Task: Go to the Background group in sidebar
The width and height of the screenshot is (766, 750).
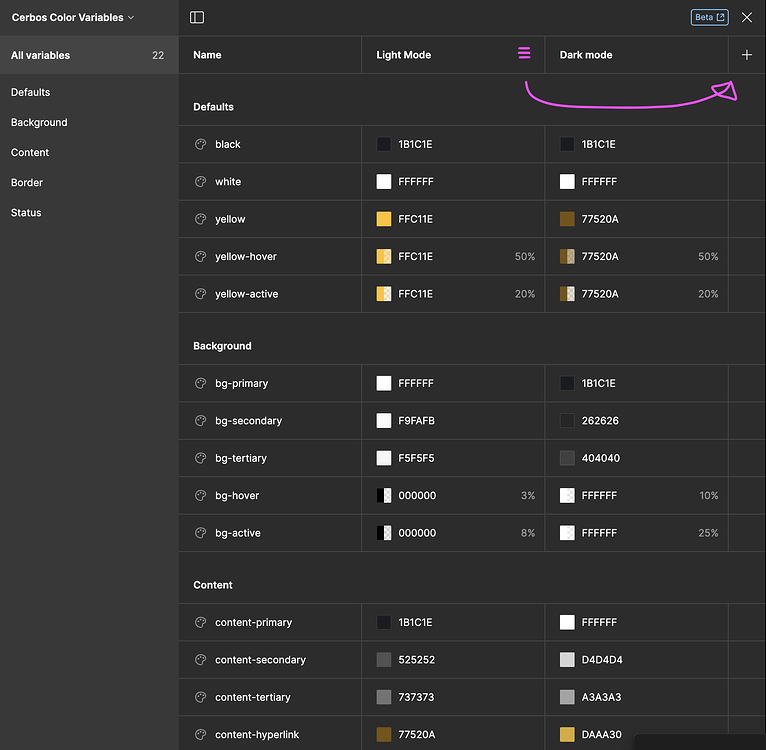Action: coord(39,122)
